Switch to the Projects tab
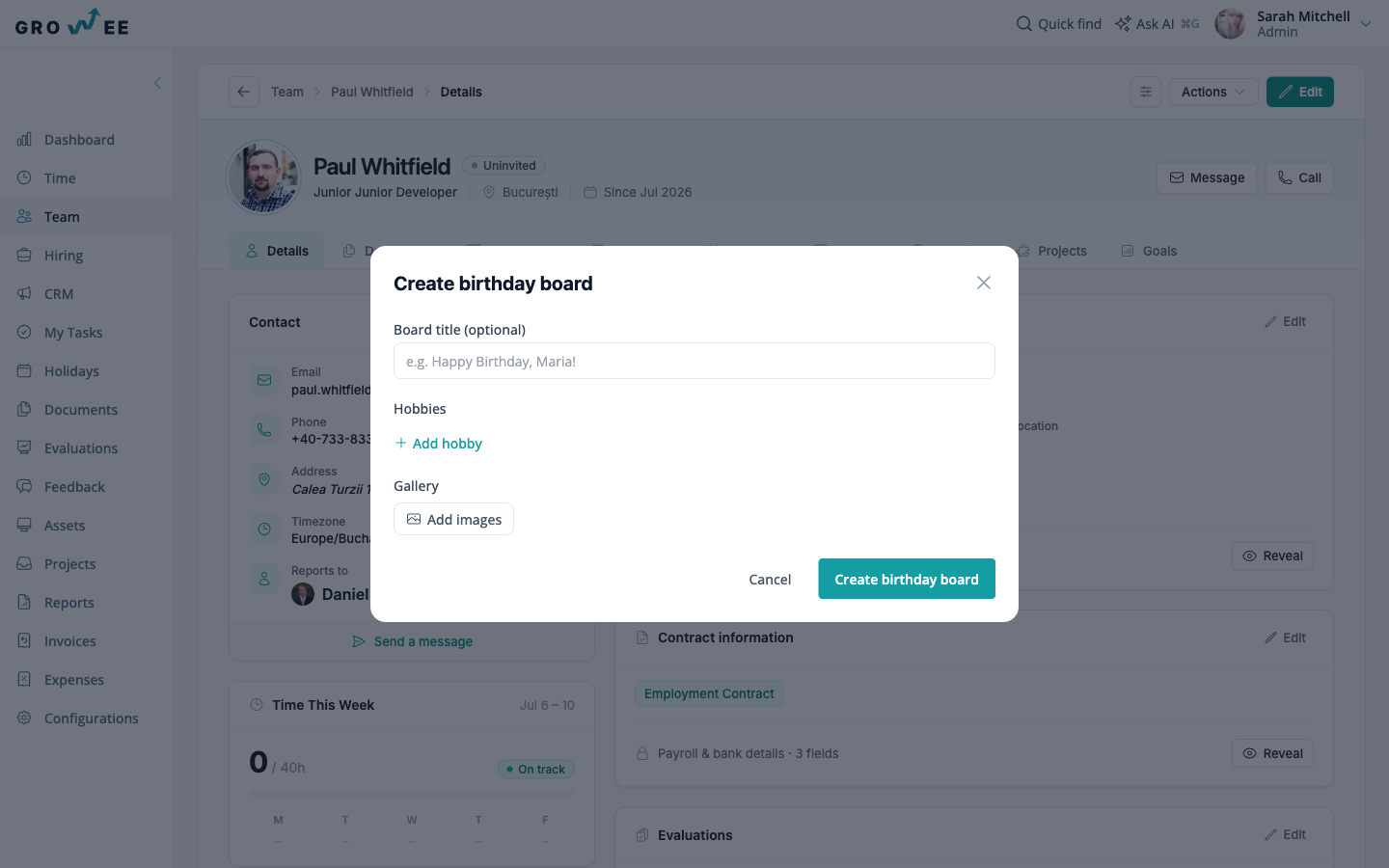The image size is (1389, 868). coord(1051,251)
